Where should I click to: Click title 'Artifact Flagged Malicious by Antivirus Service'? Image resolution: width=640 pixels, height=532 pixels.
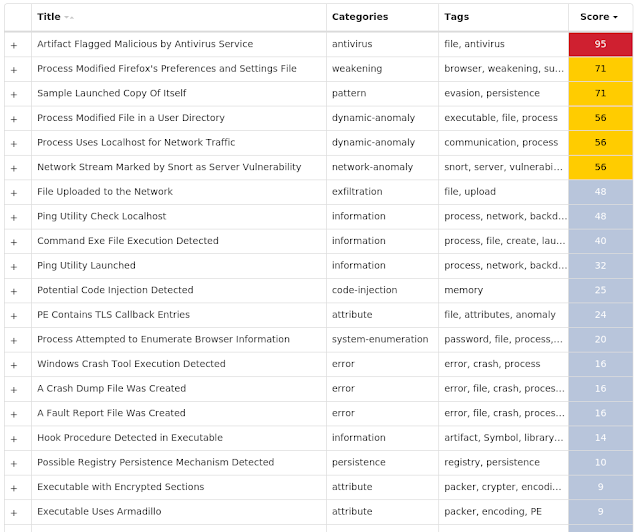click(145, 44)
